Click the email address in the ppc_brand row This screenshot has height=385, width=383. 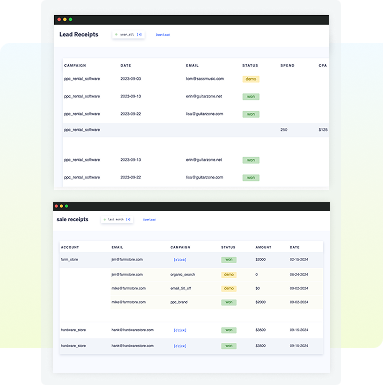[129, 302]
